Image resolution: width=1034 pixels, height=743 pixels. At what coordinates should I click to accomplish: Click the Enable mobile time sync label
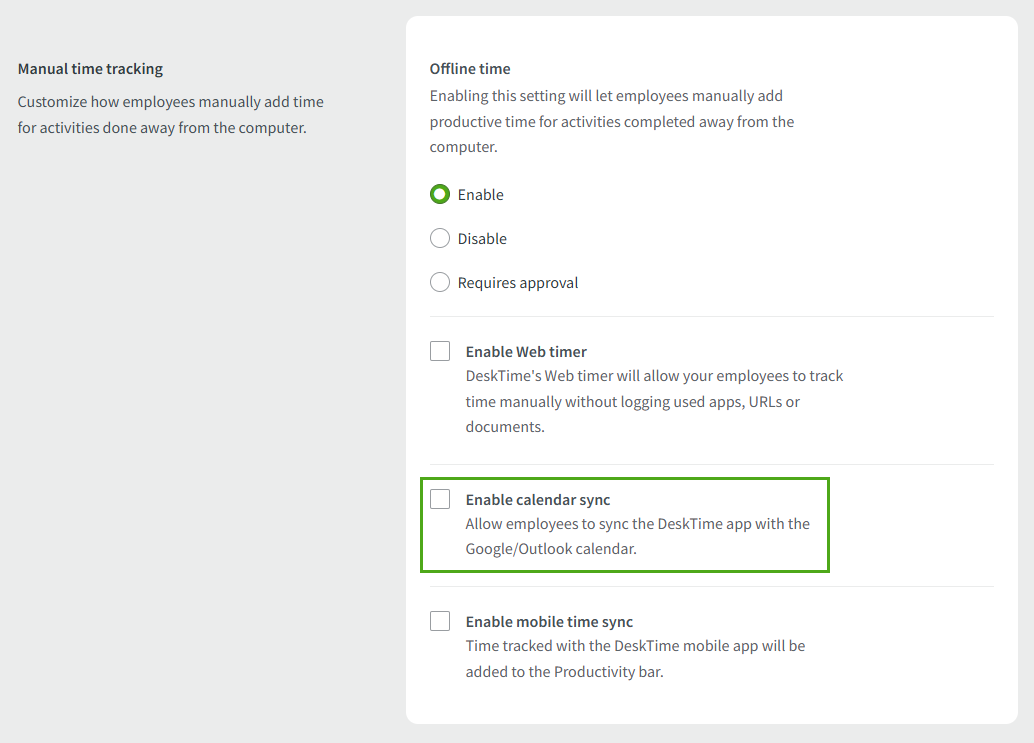coord(549,621)
